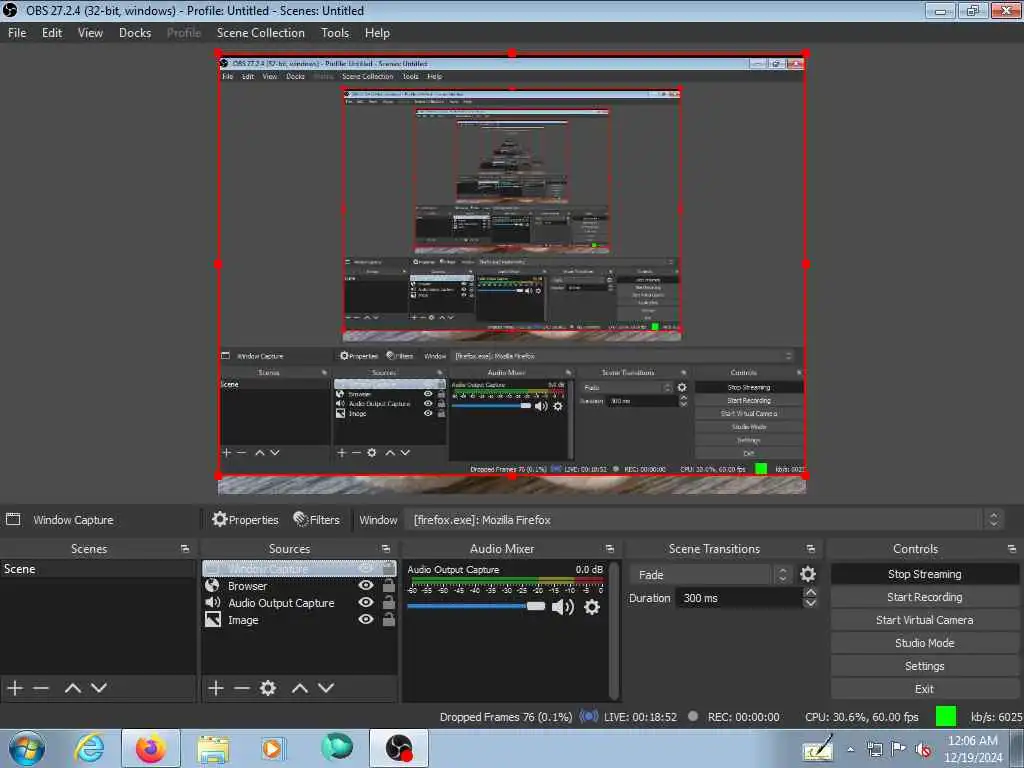This screenshot has width=1024, height=768.
Task: Move source down with Sources down arrow
Action: coord(326,688)
